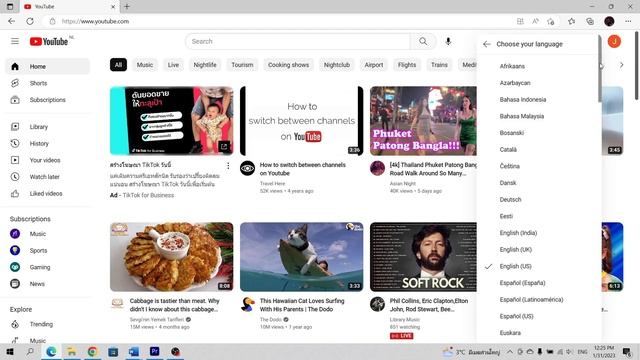Select the Tourism filter chip

tap(242, 65)
